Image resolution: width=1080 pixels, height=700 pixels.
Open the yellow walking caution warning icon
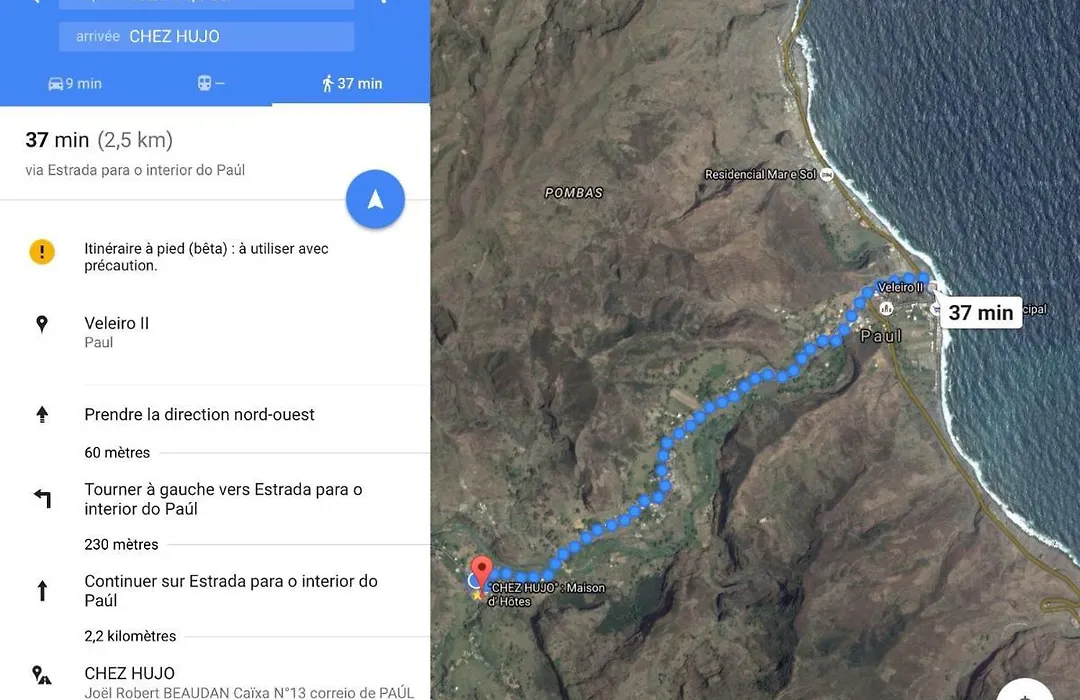click(42, 251)
